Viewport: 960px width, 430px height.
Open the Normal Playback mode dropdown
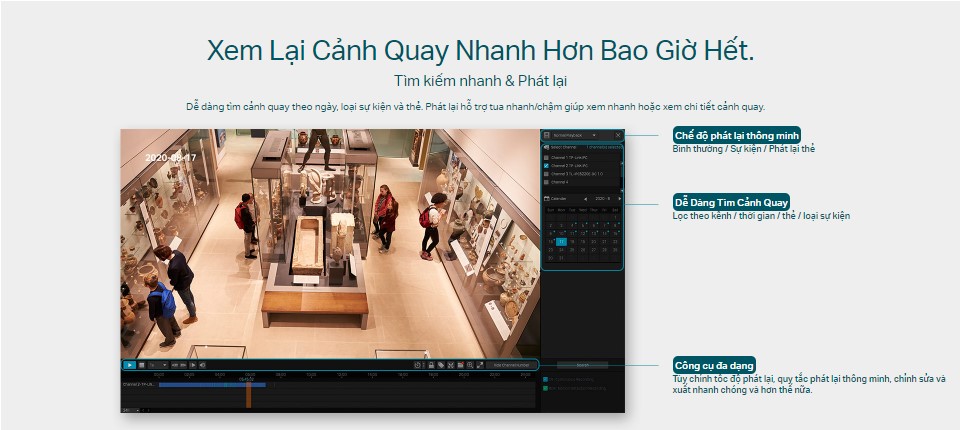(594, 134)
